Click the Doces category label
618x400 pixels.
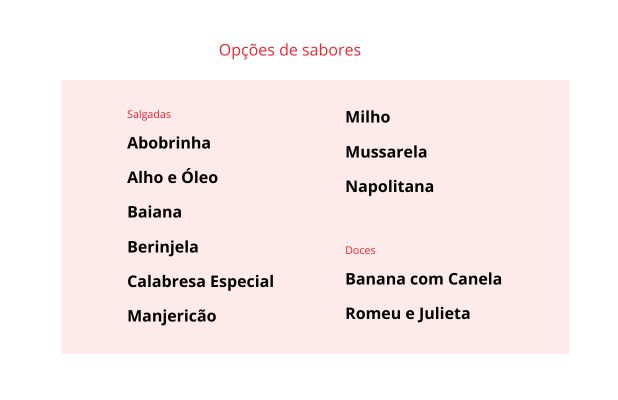[360, 250]
